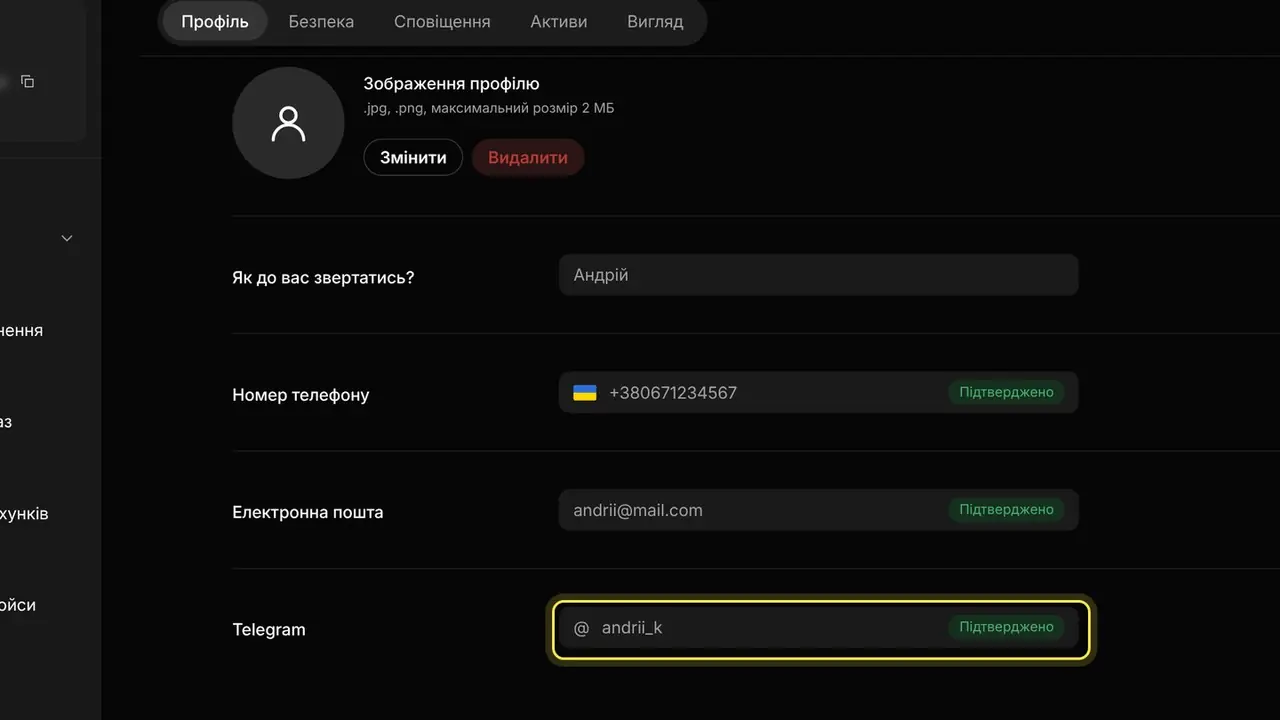Switch to the Безпека tab
Image resolution: width=1280 pixels, height=720 pixels.
321,21
